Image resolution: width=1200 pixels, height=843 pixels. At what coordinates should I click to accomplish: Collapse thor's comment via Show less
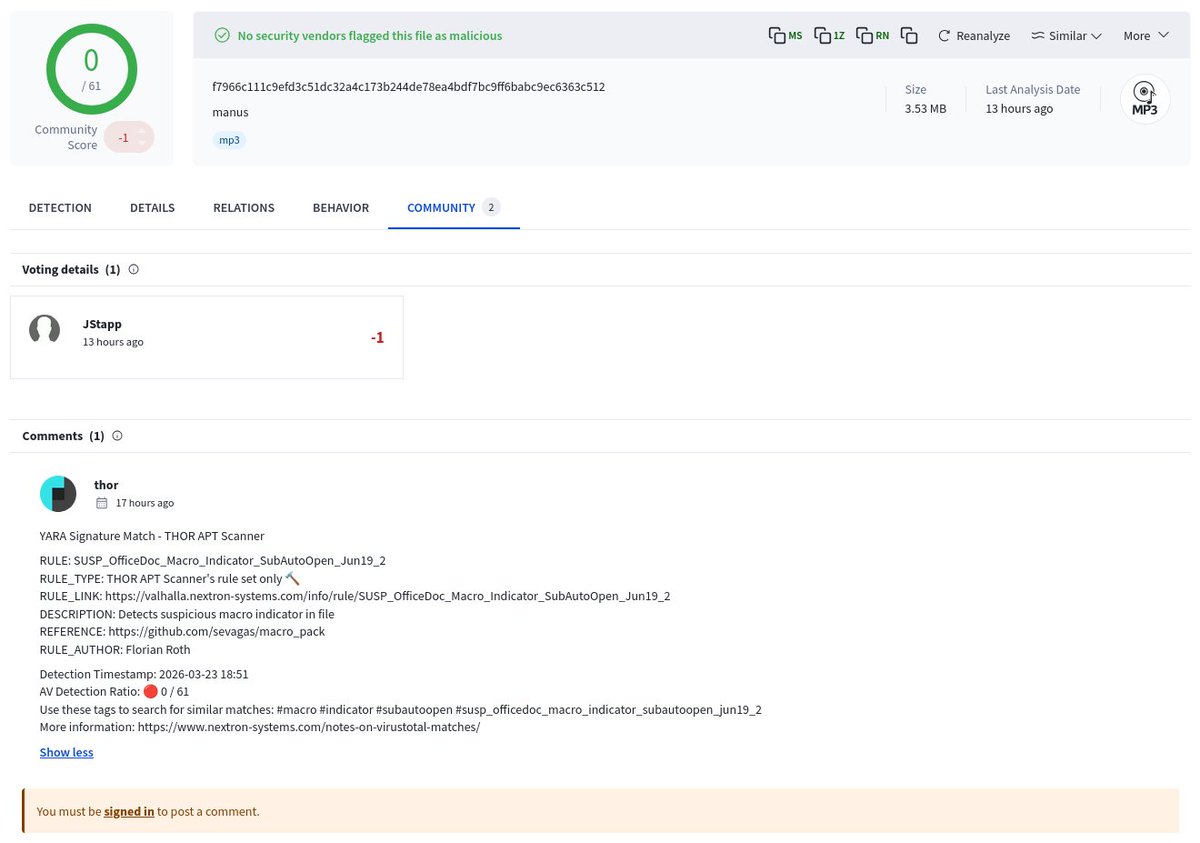[x=66, y=751]
